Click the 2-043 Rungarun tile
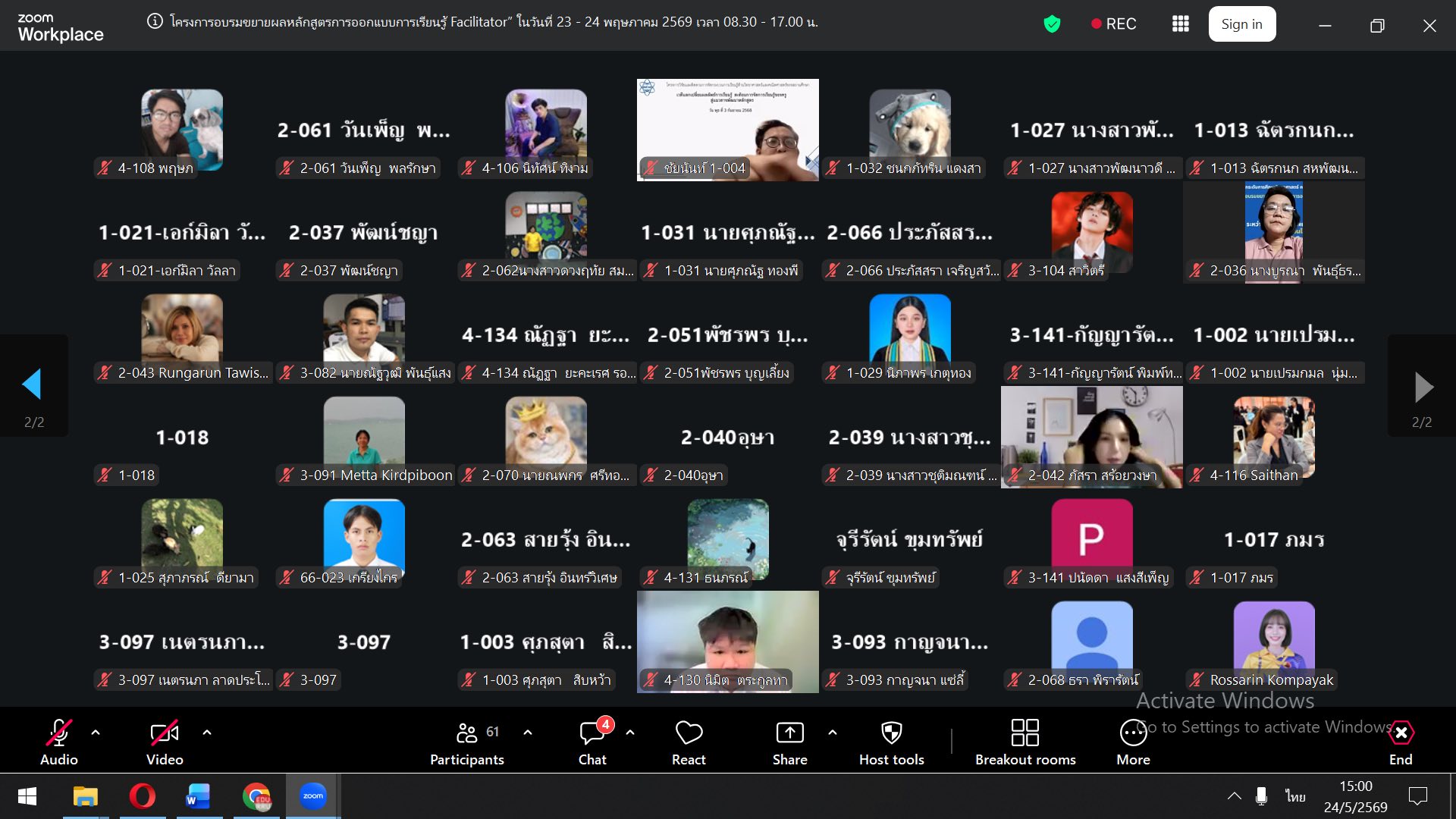This screenshot has width=1456, height=819. (182, 335)
